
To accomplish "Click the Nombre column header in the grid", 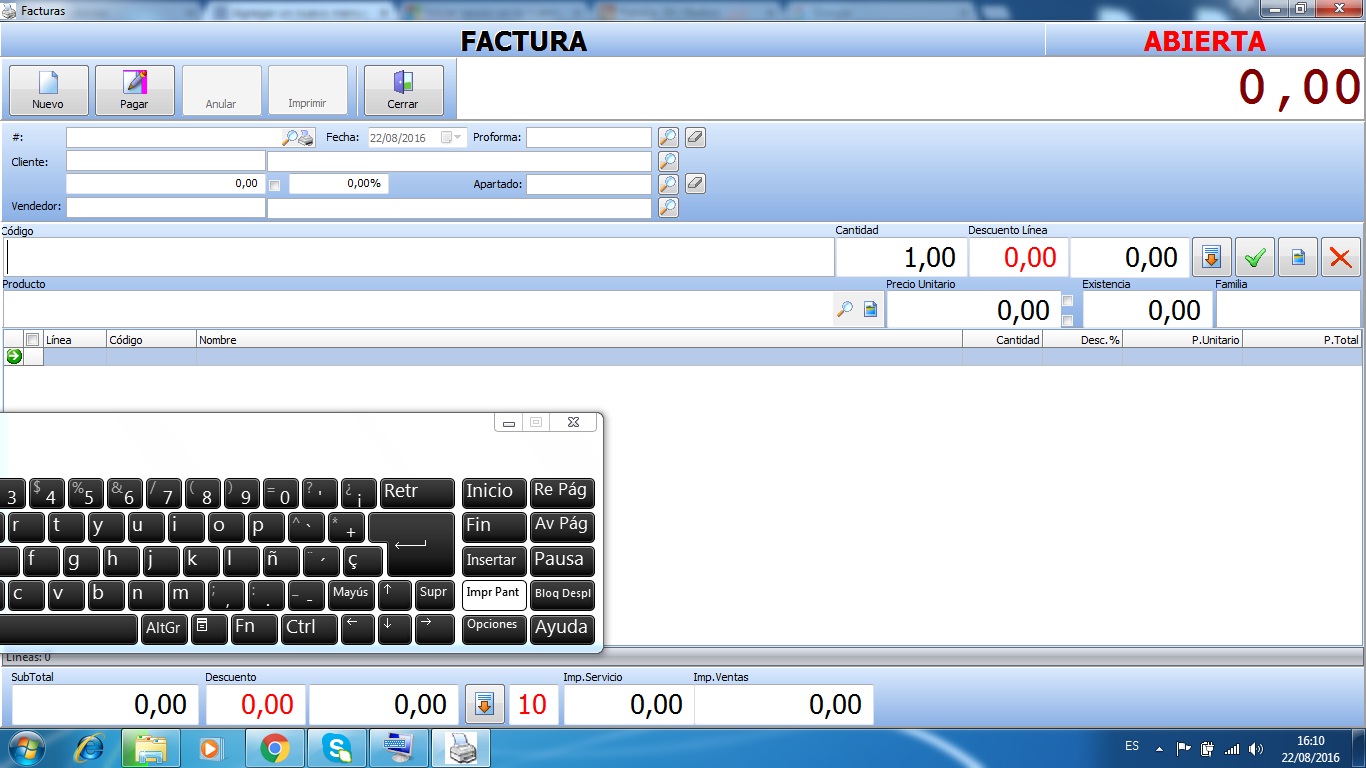I will pos(578,340).
